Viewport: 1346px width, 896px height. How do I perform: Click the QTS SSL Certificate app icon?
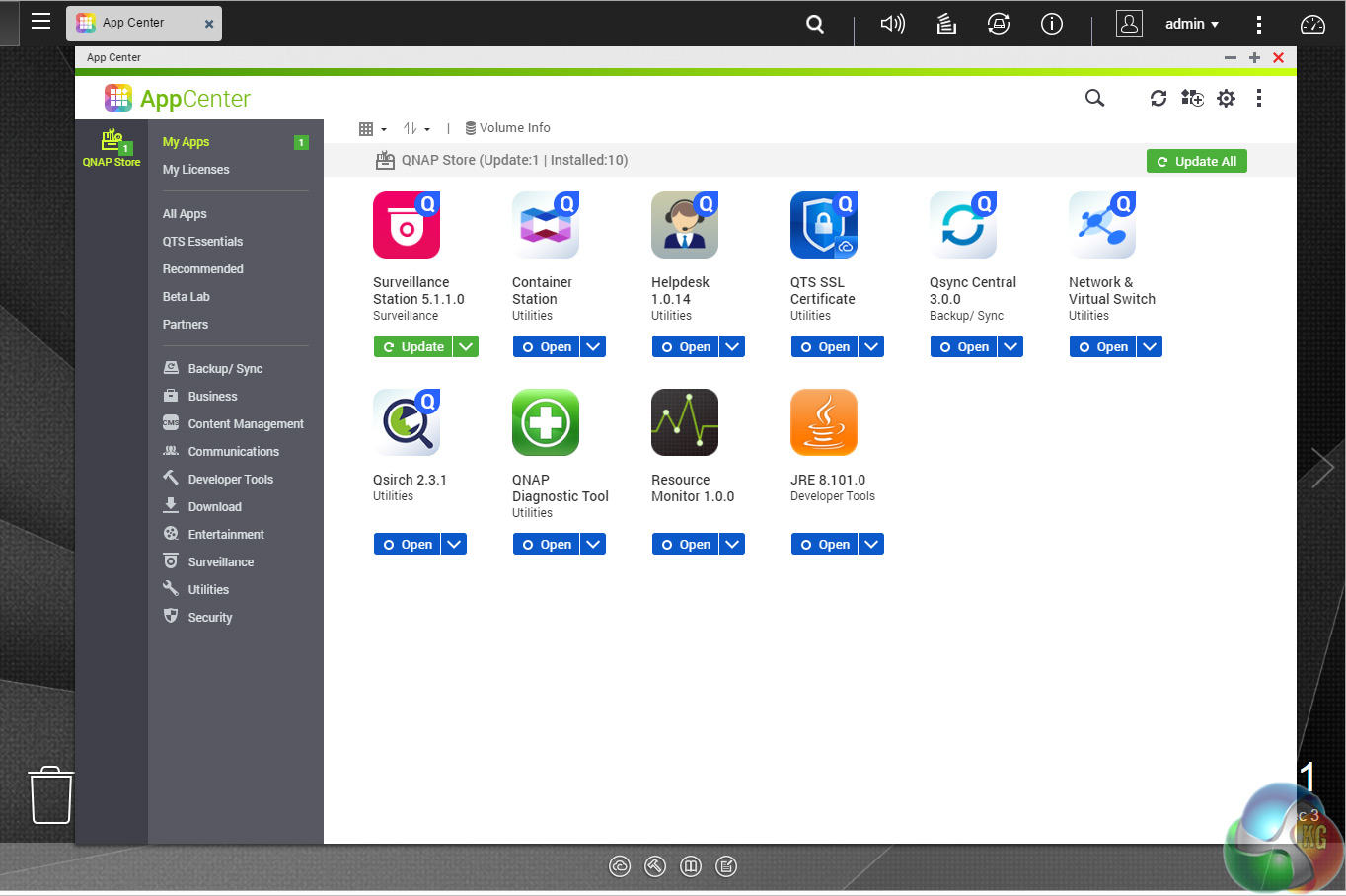point(824,225)
